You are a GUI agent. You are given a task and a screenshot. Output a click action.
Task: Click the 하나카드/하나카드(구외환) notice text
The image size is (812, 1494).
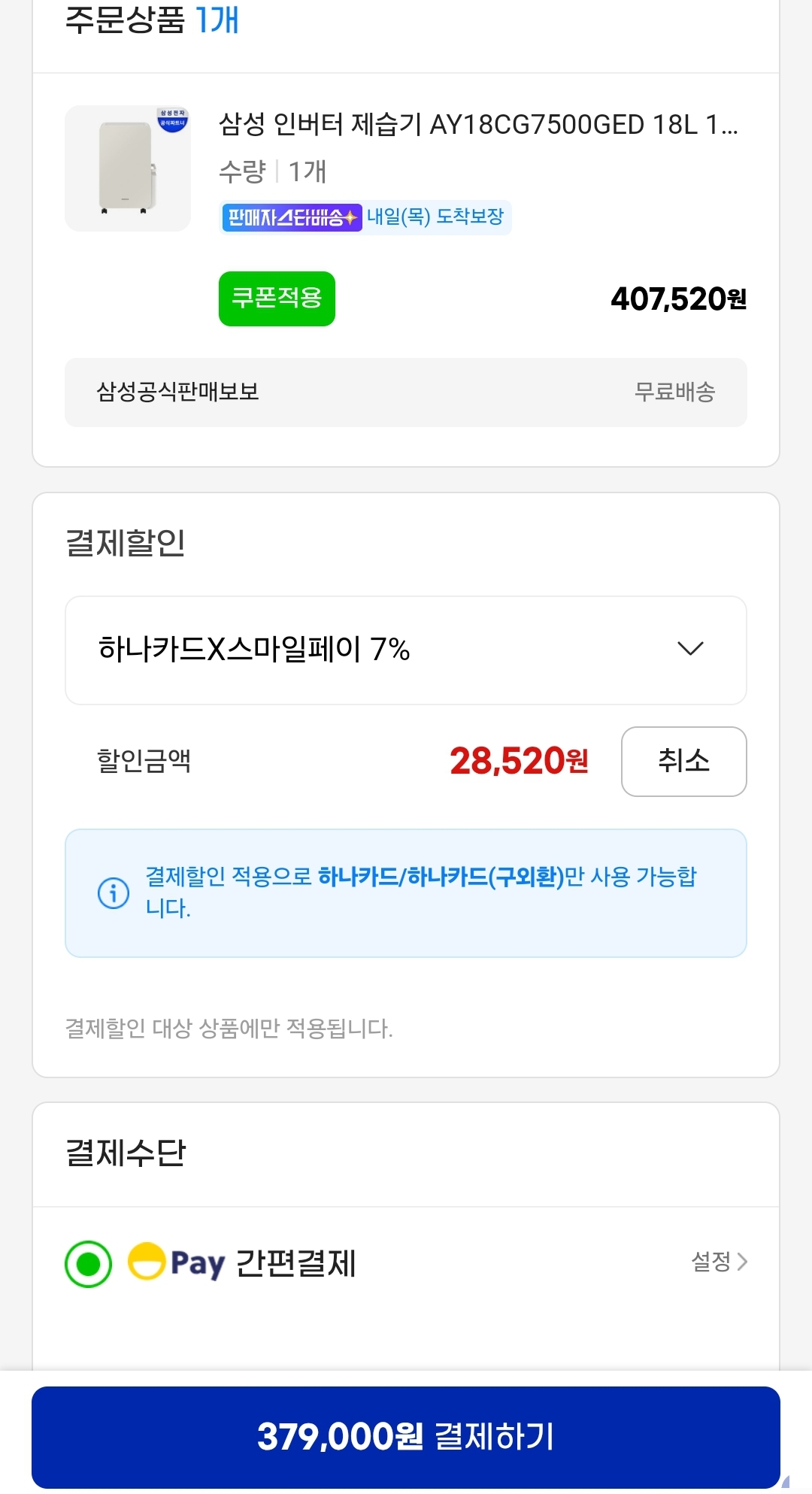(x=441, y=877)
